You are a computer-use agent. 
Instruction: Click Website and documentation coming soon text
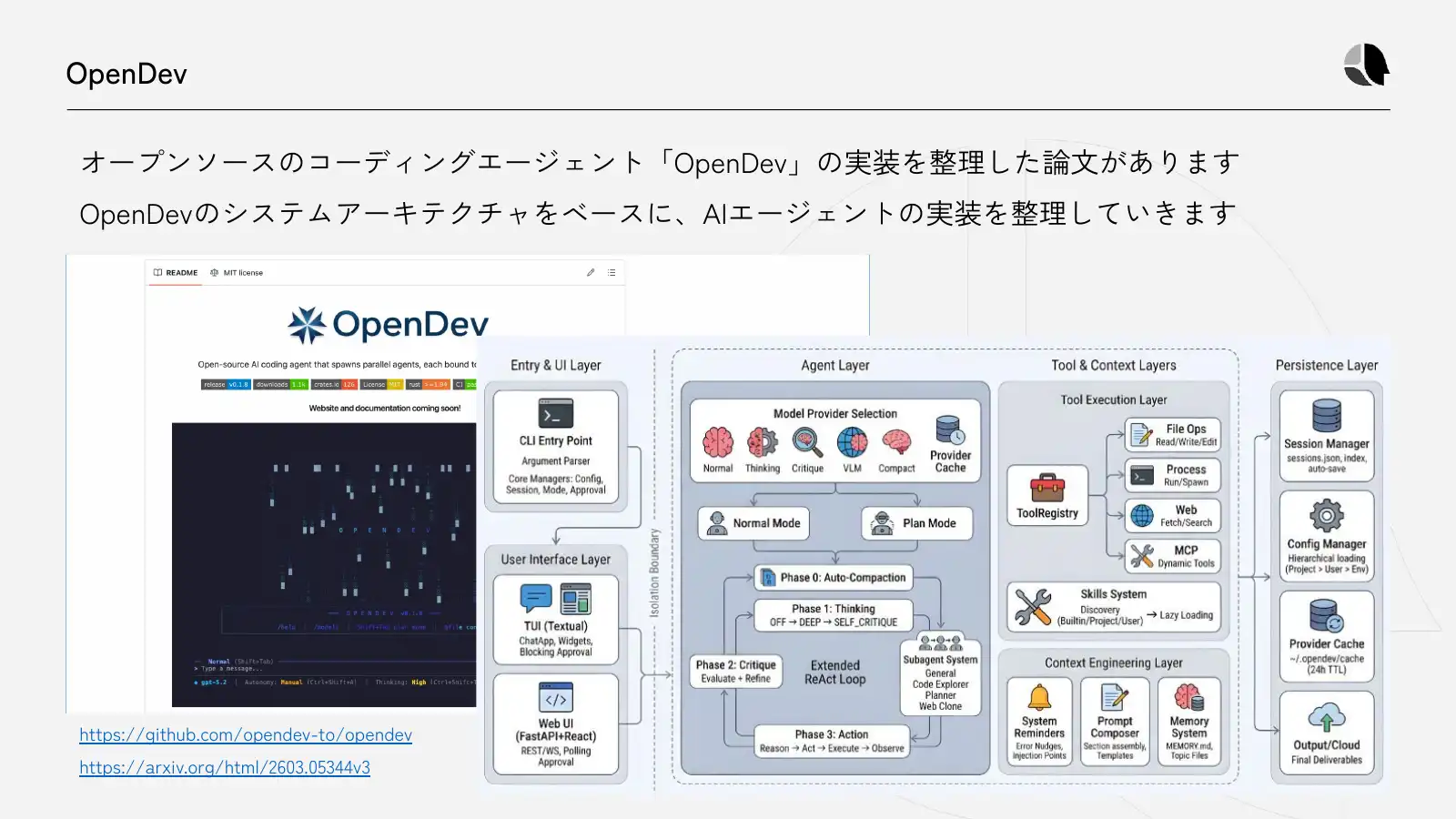385,409
